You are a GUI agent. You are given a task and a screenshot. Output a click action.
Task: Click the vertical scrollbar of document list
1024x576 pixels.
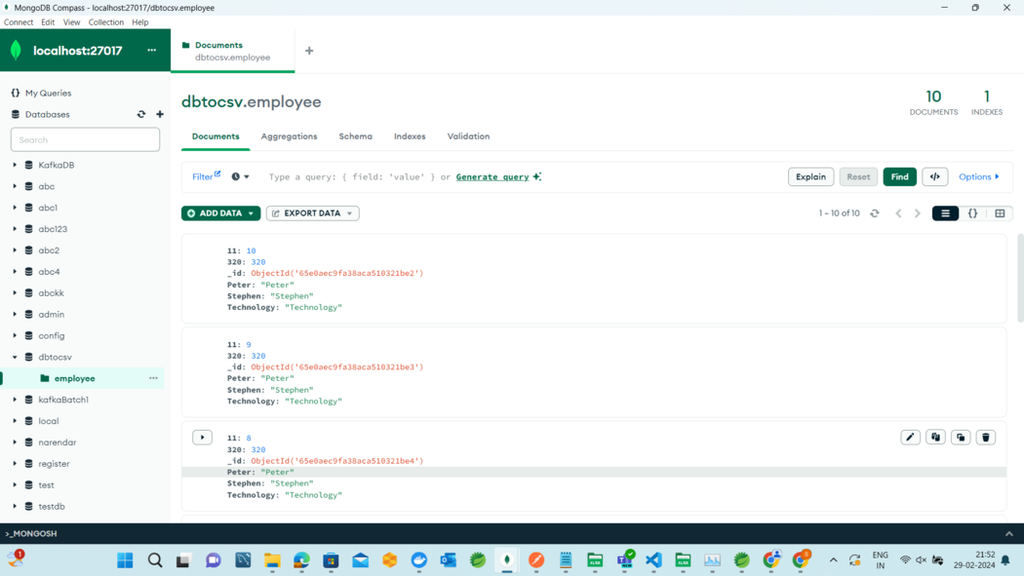click(1020, 278)
